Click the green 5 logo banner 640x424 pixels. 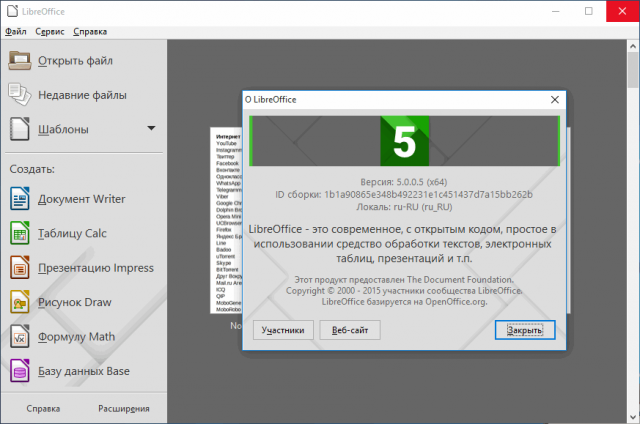404,141
